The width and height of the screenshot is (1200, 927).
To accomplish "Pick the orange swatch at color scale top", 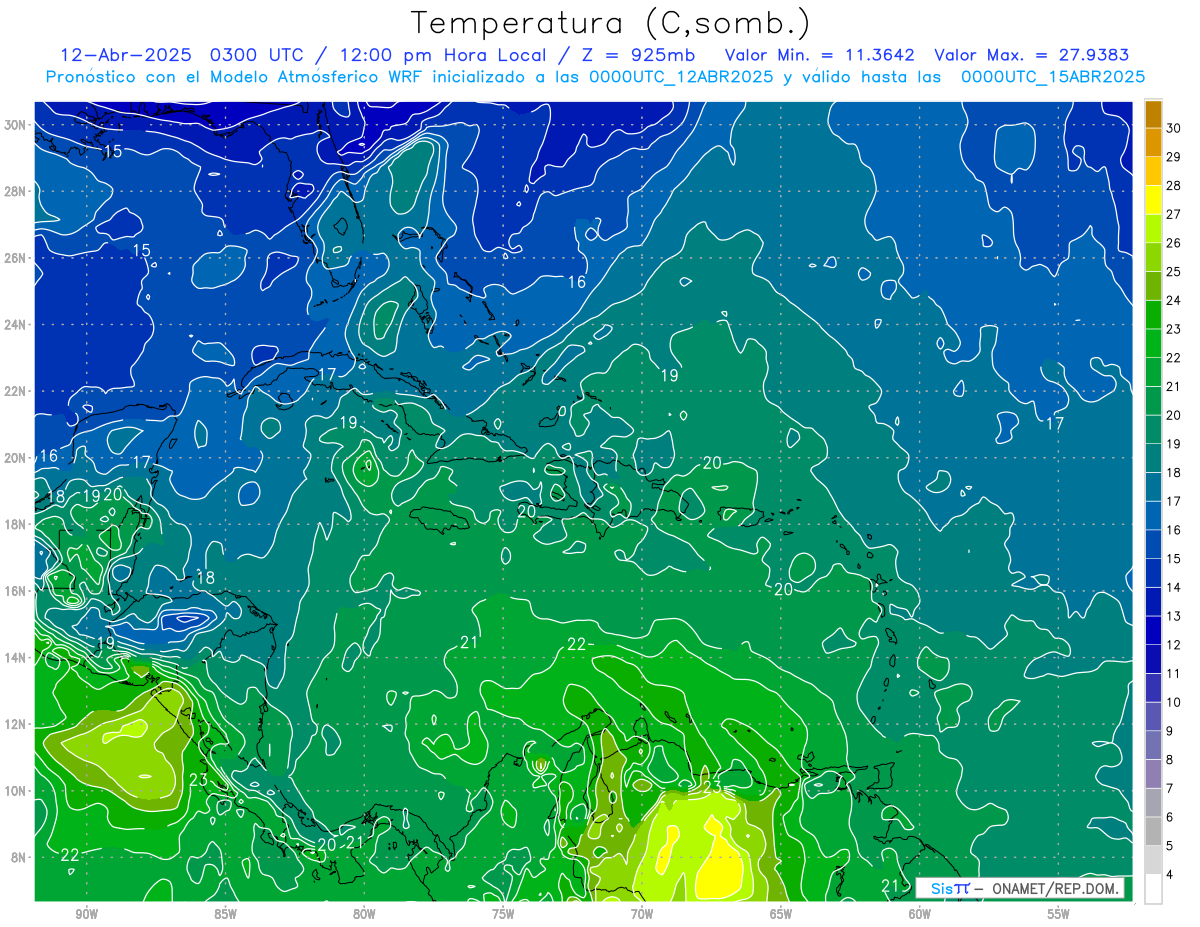I will [1154, 113].
